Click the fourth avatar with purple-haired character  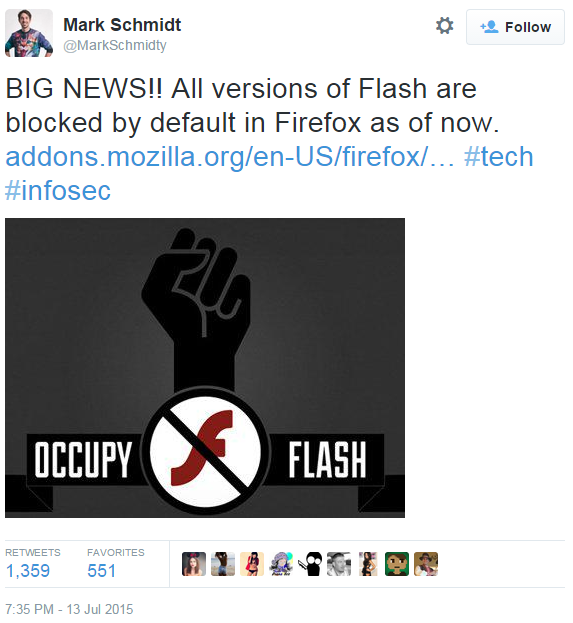(x=281, y=564)
